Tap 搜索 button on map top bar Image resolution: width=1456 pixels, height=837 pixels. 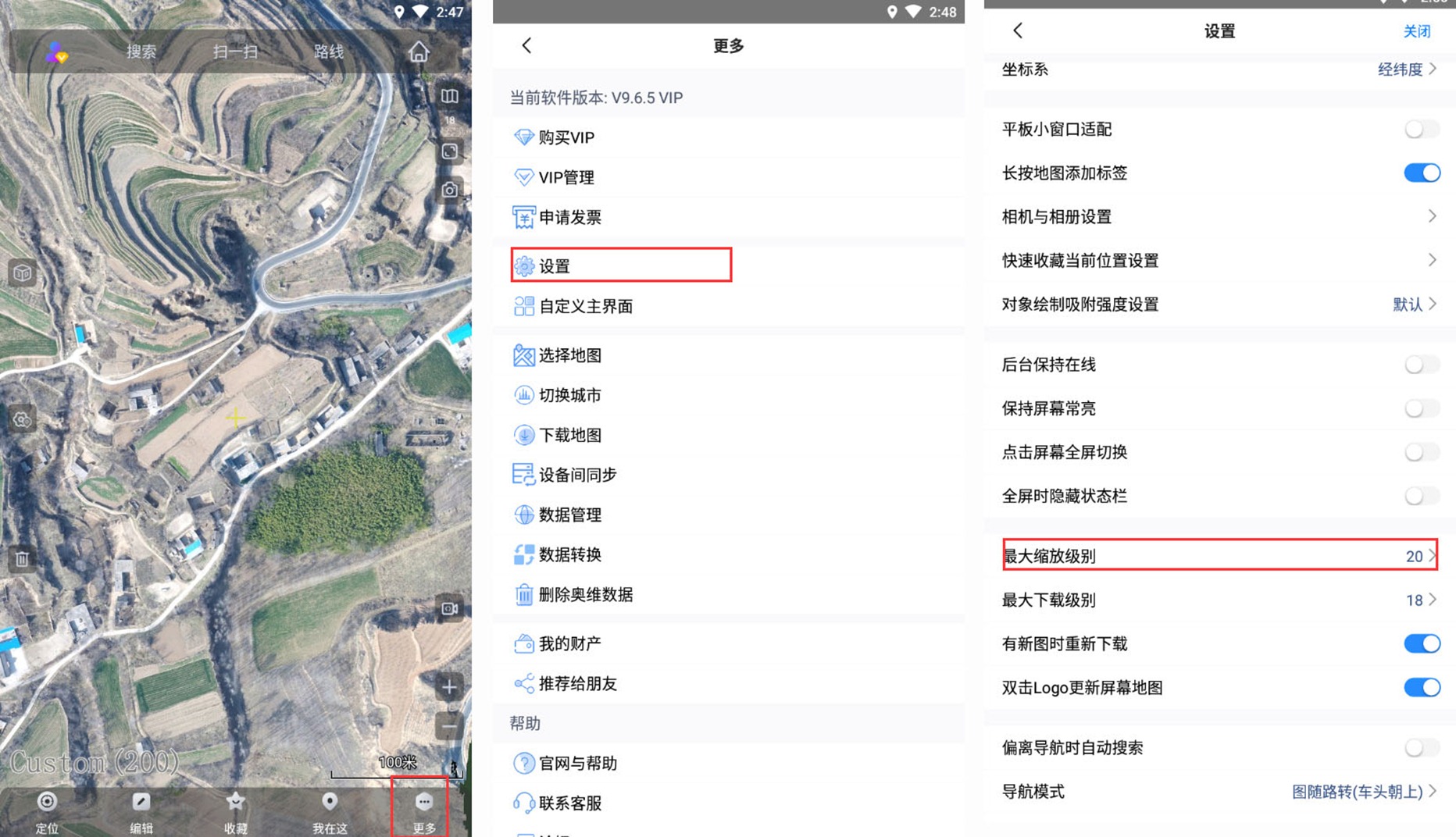pyautogui.click(x=141, y=52)
